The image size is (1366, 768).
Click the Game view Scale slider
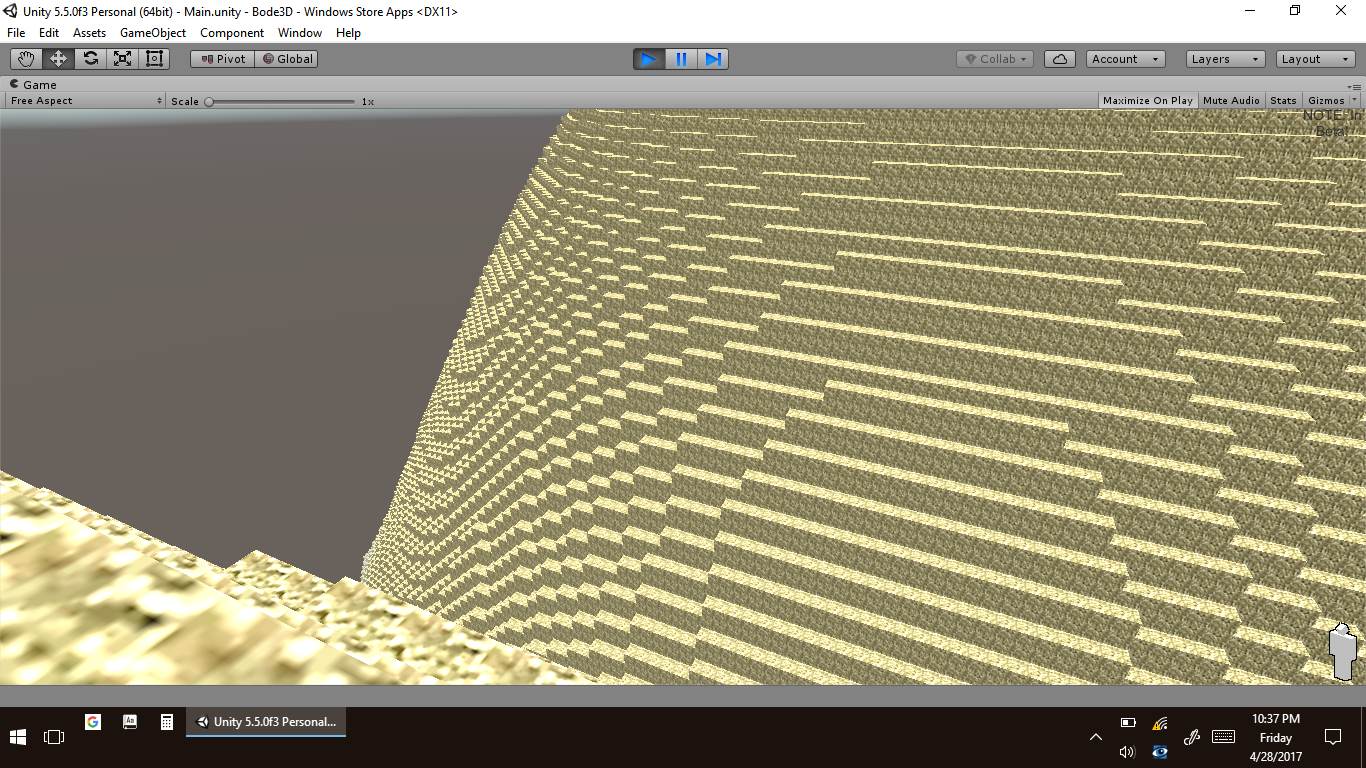point(281,101)
